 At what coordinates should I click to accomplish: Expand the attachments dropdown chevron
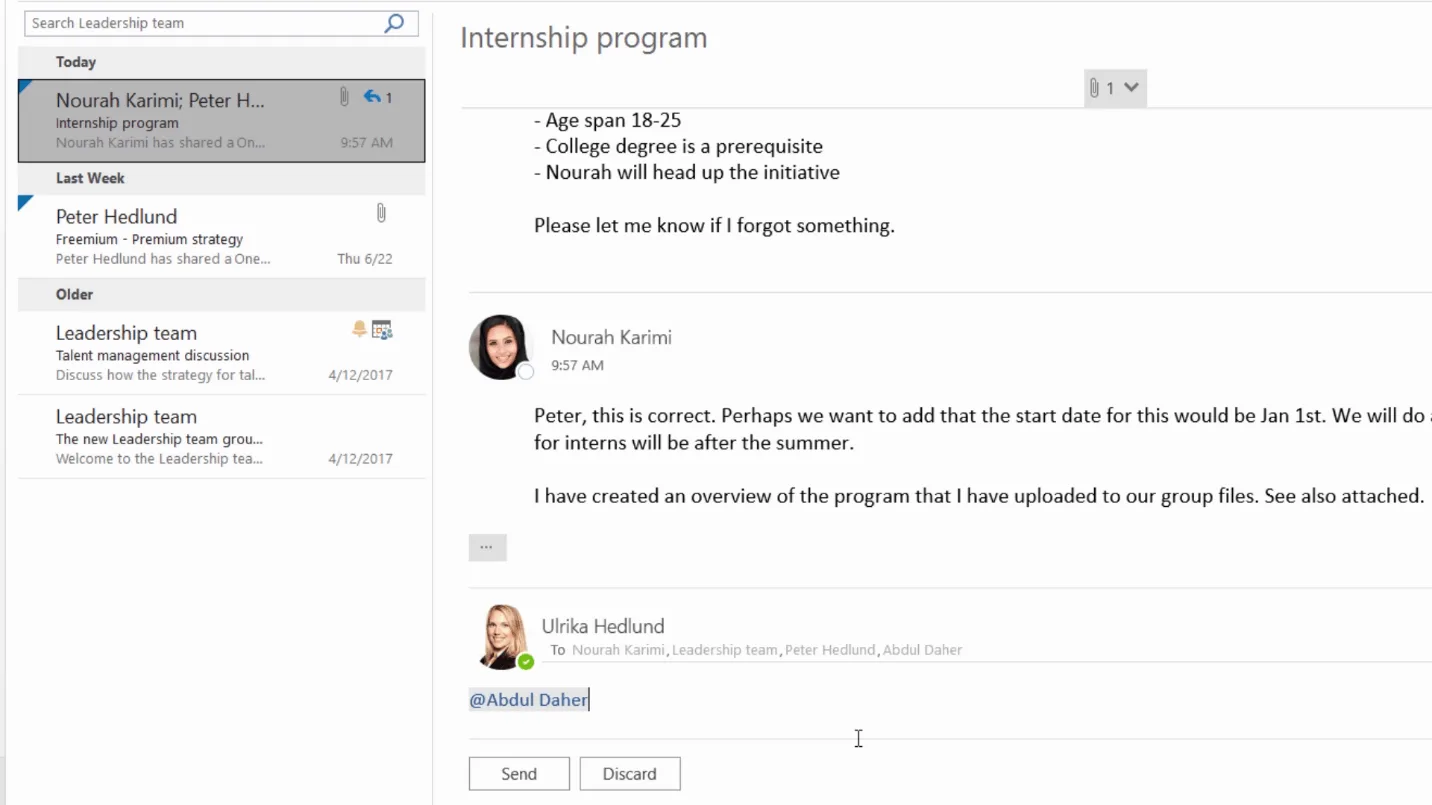pos(1131,87)
